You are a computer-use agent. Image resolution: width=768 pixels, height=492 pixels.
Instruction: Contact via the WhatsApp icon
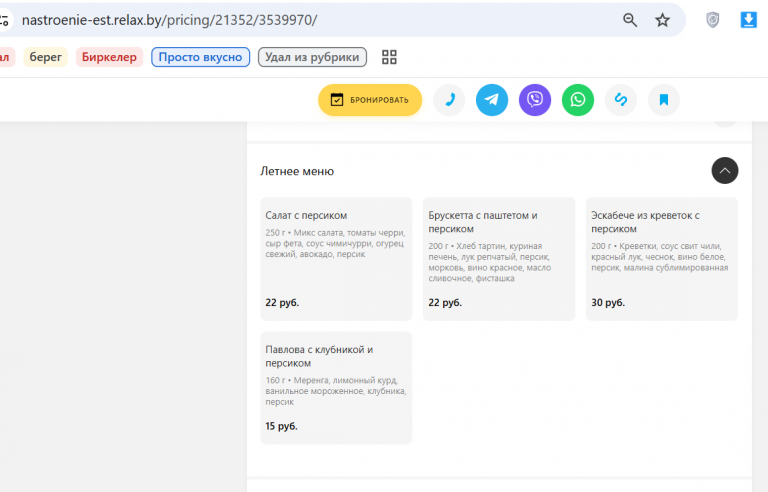point(578,100)
